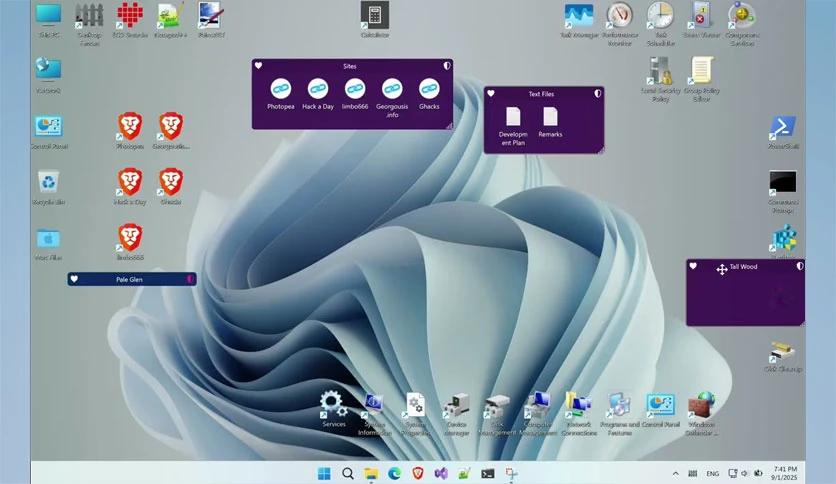
Task: Select the Task Manager desktop shortcut
Action: [579, 20]
